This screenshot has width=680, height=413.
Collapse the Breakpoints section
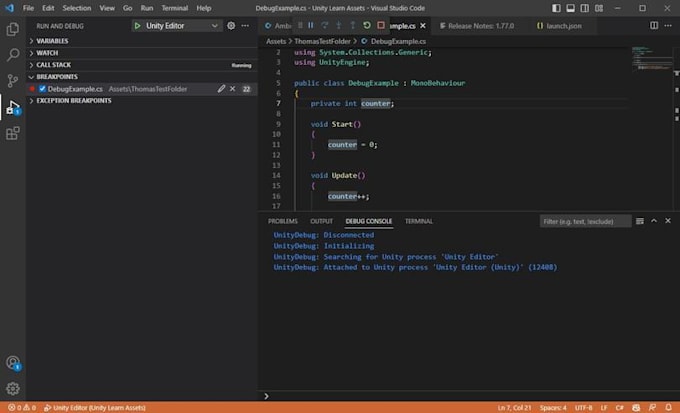coord(142,77)
